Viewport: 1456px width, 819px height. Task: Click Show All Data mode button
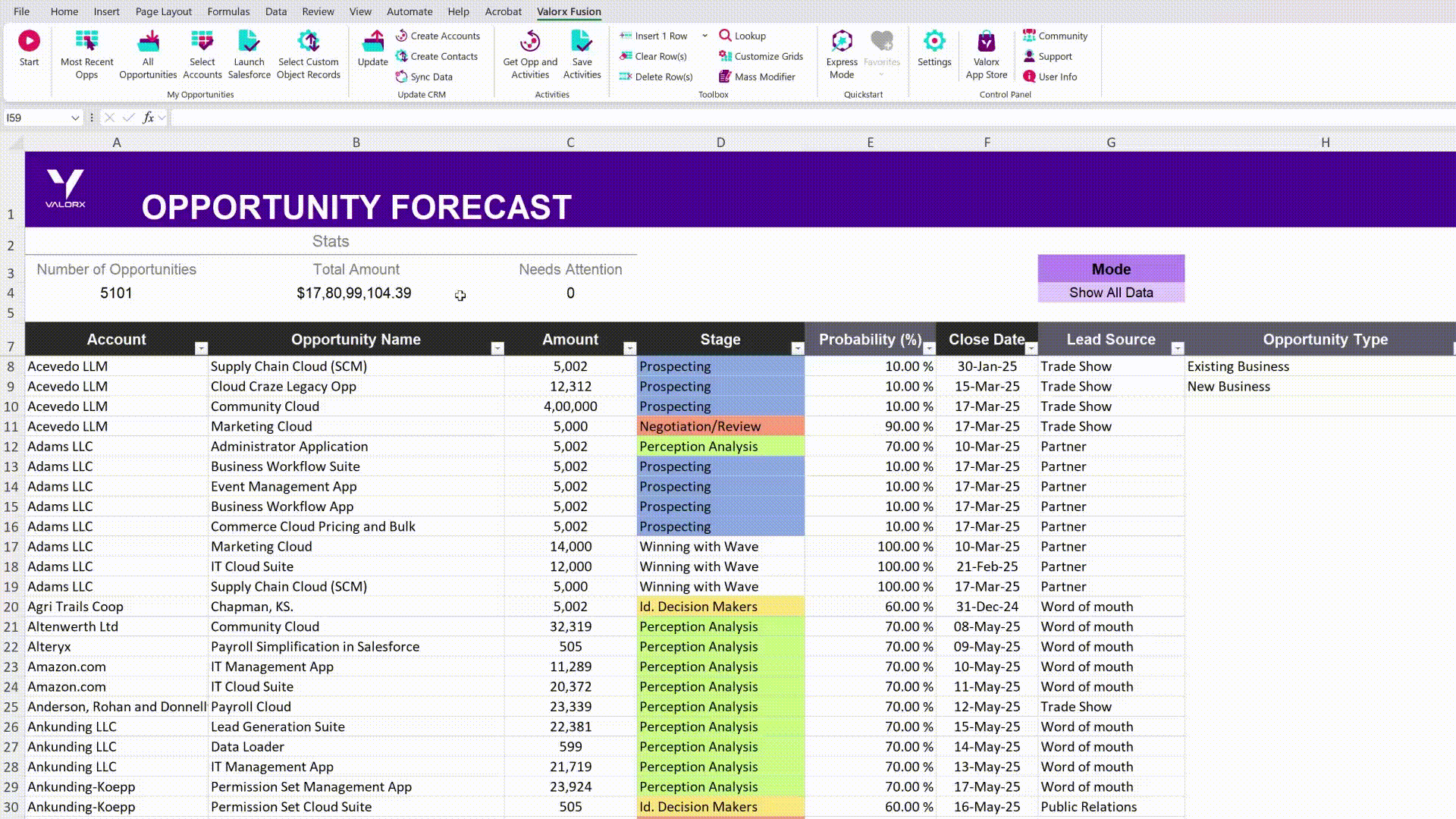[x=1110, y=293]
